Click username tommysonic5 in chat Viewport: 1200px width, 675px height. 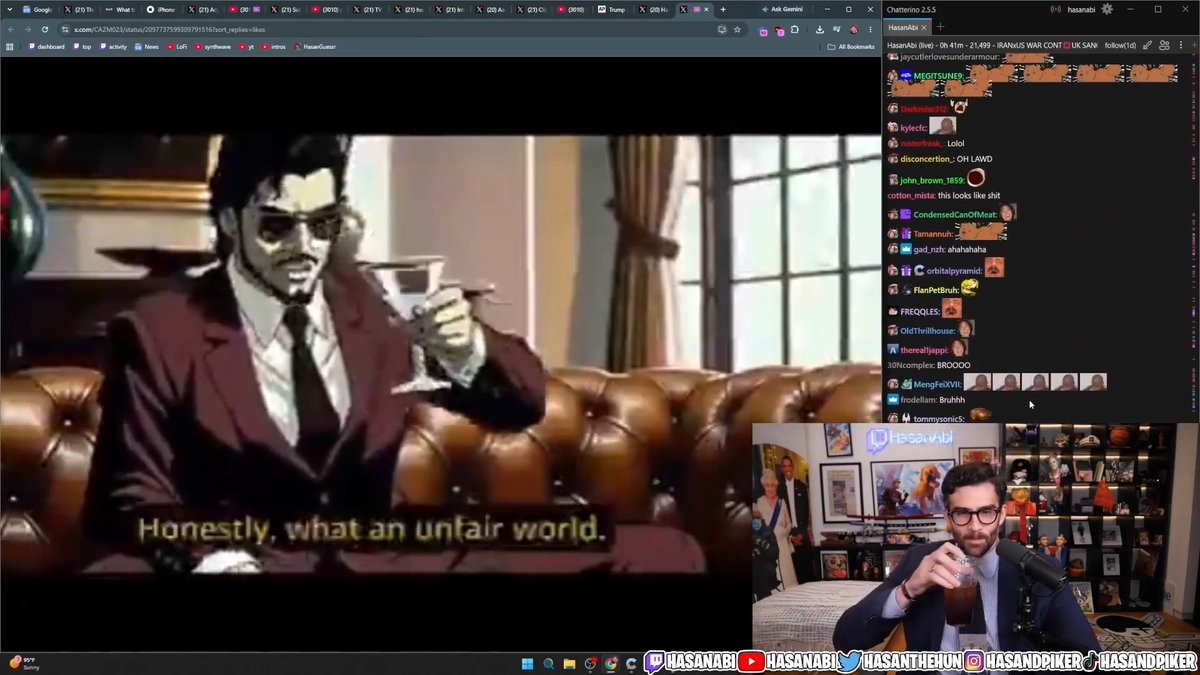point(939,418)
